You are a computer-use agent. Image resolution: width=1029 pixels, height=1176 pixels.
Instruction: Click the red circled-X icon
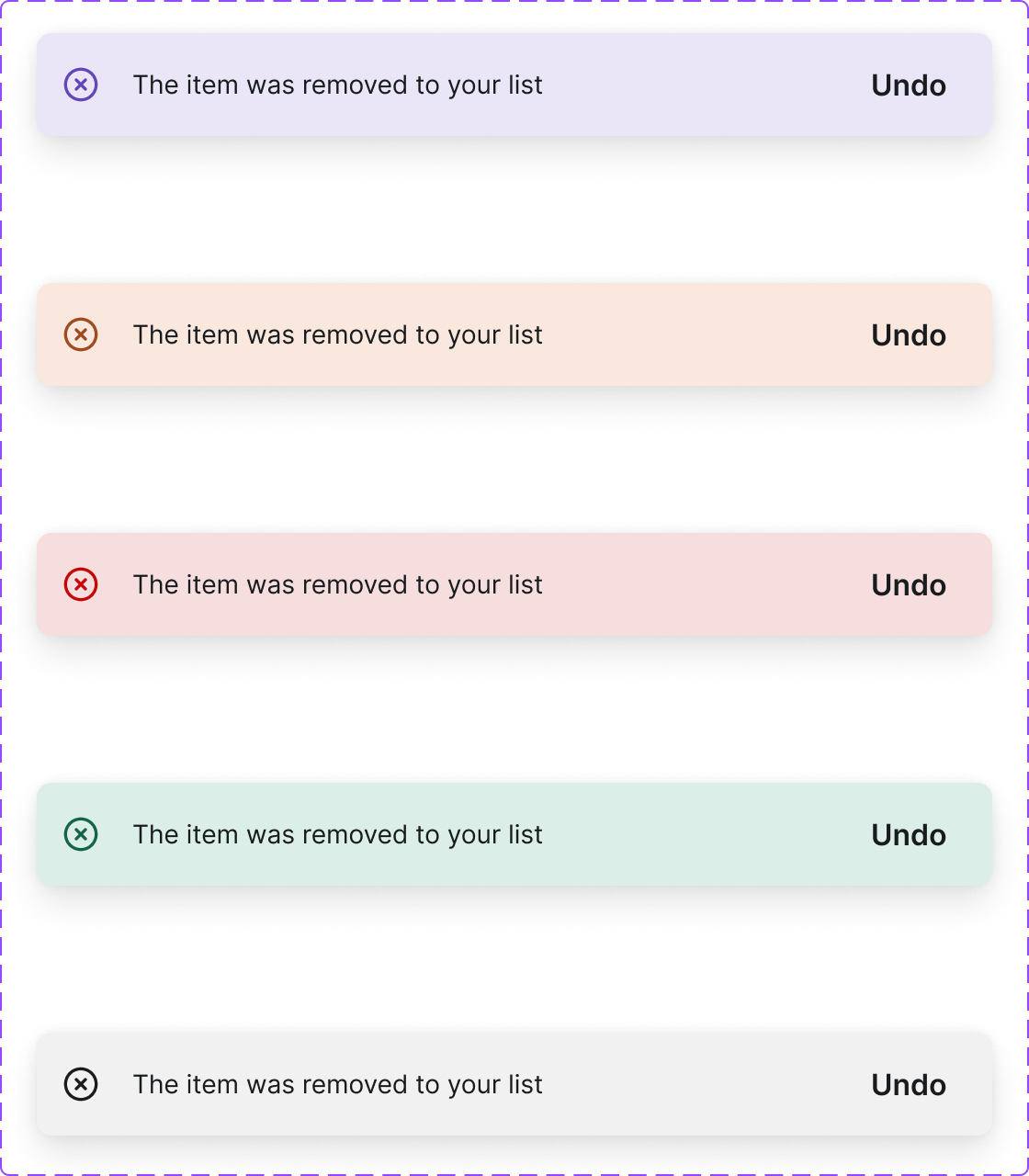81,584
